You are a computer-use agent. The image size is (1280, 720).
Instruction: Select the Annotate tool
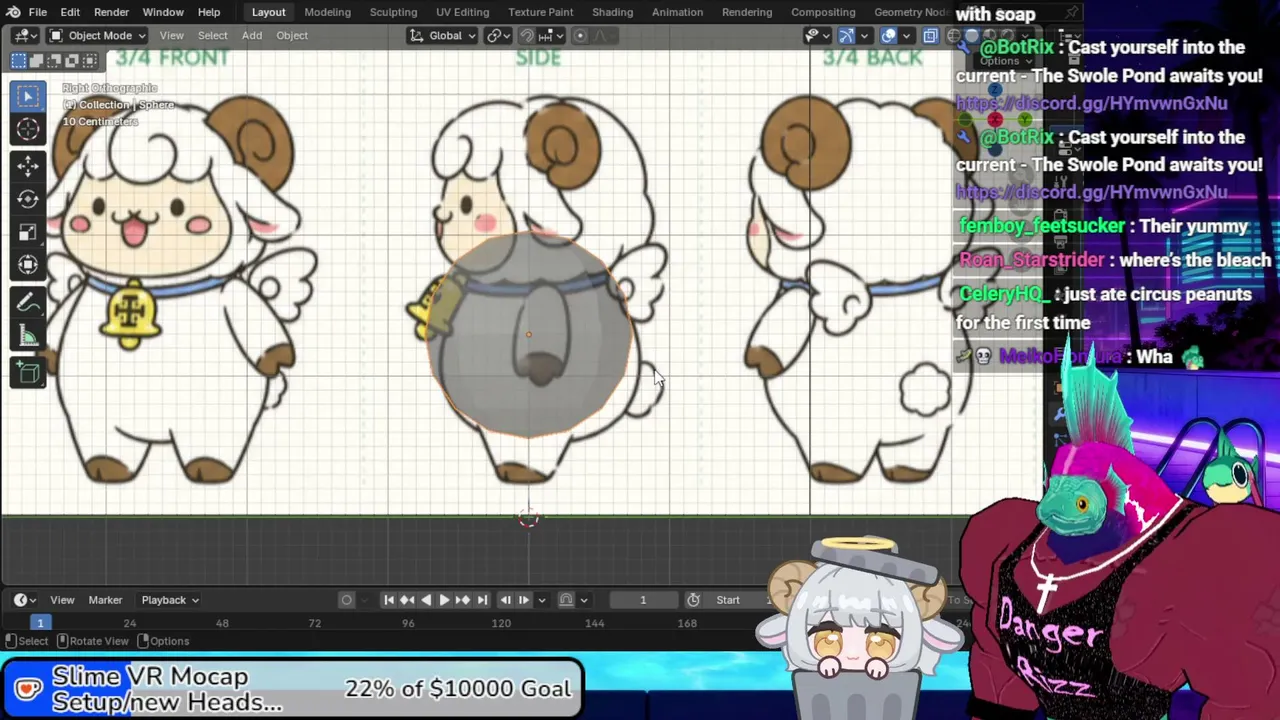tap(28, 303)
